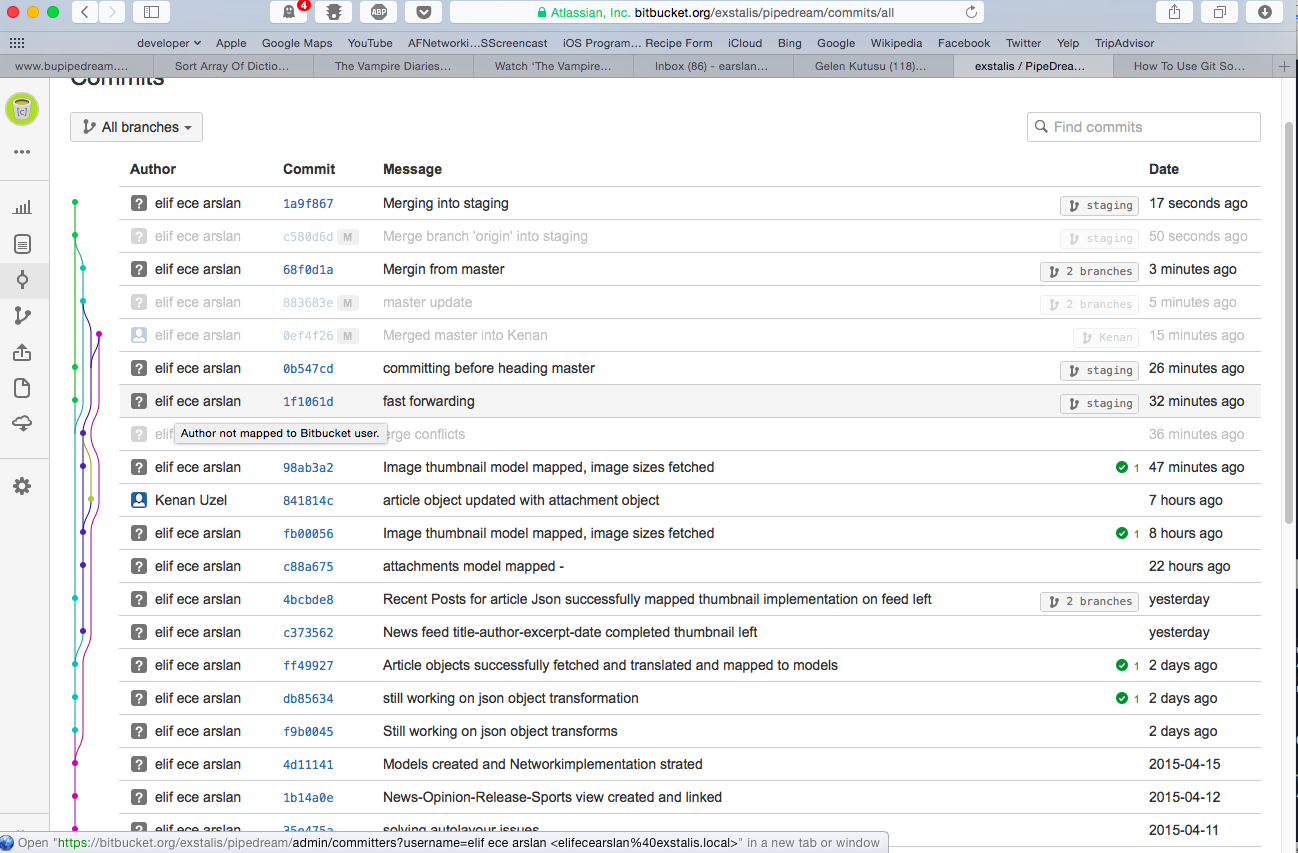Click the Safari Share toolbar icon
The height and width of the screenshot is (853, 1298).
(1174, 12)
